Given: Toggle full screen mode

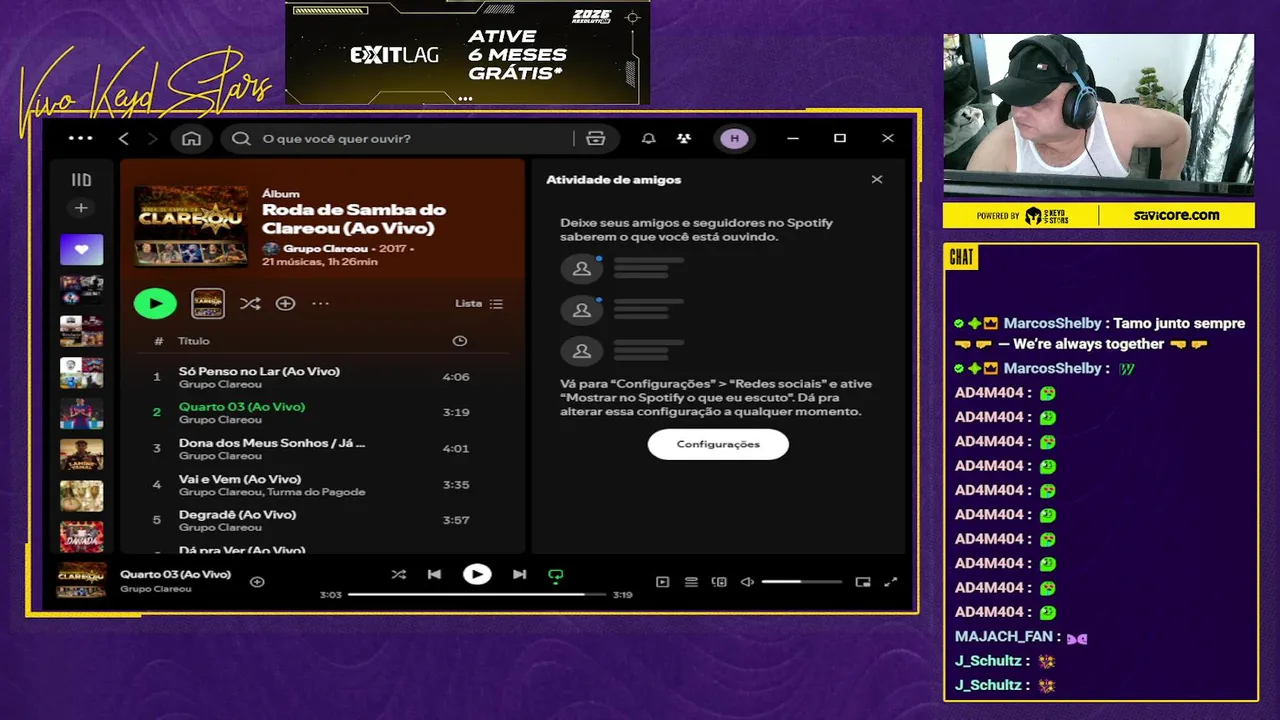Looking at the screenshot, I should pos(891,582).
